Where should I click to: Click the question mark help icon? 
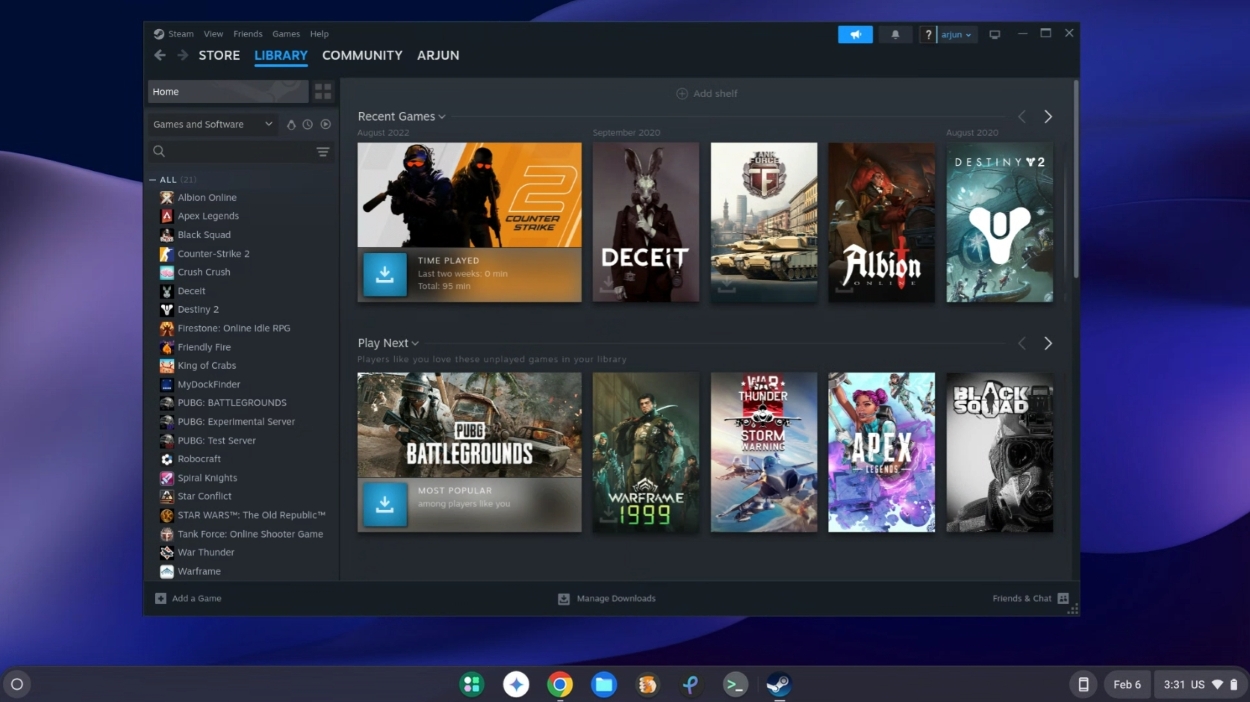(x=929, y=35)
